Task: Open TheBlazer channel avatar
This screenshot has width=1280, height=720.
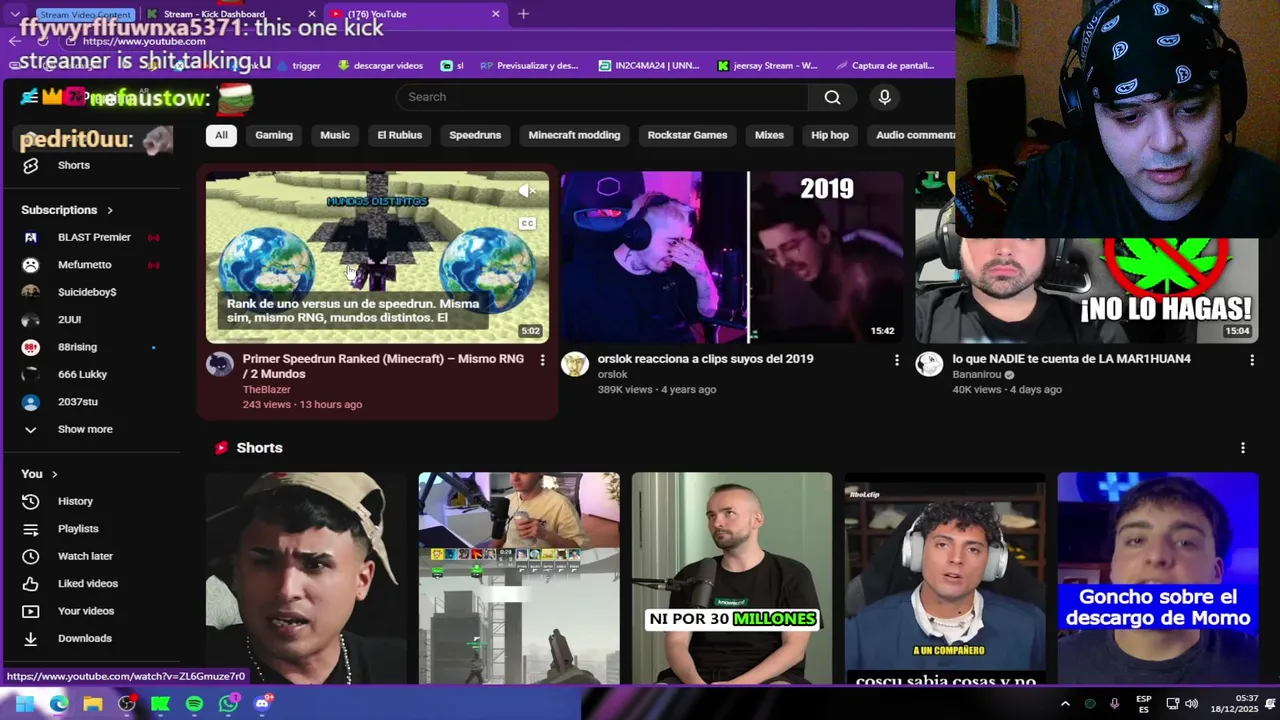Action: point(220,364)
